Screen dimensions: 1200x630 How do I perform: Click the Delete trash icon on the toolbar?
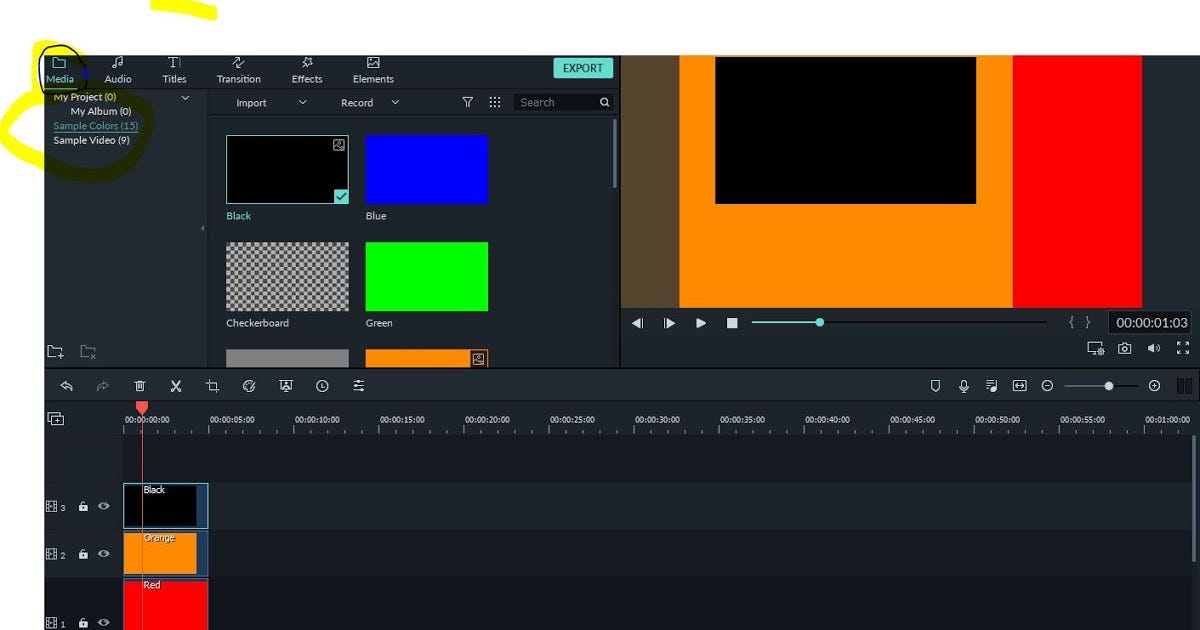pos(140,385)
